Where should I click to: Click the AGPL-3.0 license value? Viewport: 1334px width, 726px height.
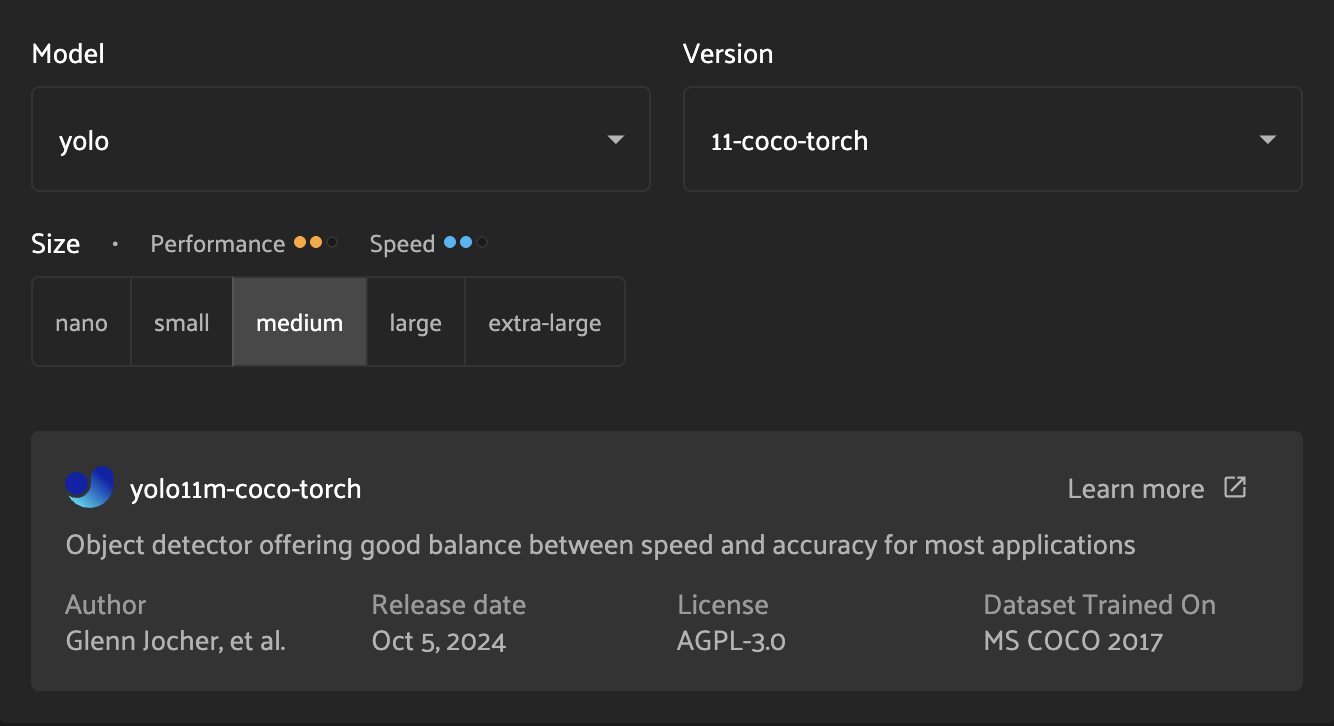tap(731, 641)
